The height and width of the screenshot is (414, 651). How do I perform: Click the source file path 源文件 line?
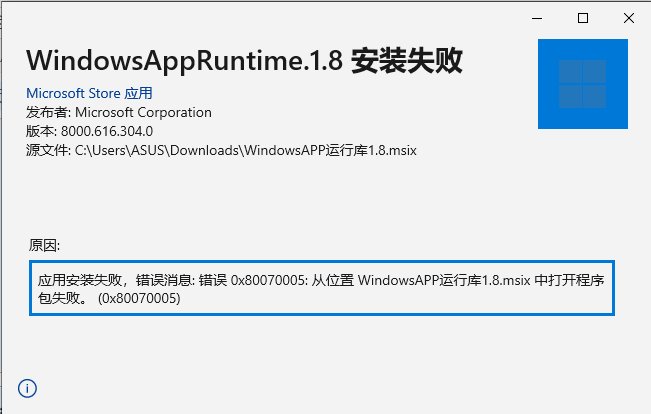(x=221, y=150)
